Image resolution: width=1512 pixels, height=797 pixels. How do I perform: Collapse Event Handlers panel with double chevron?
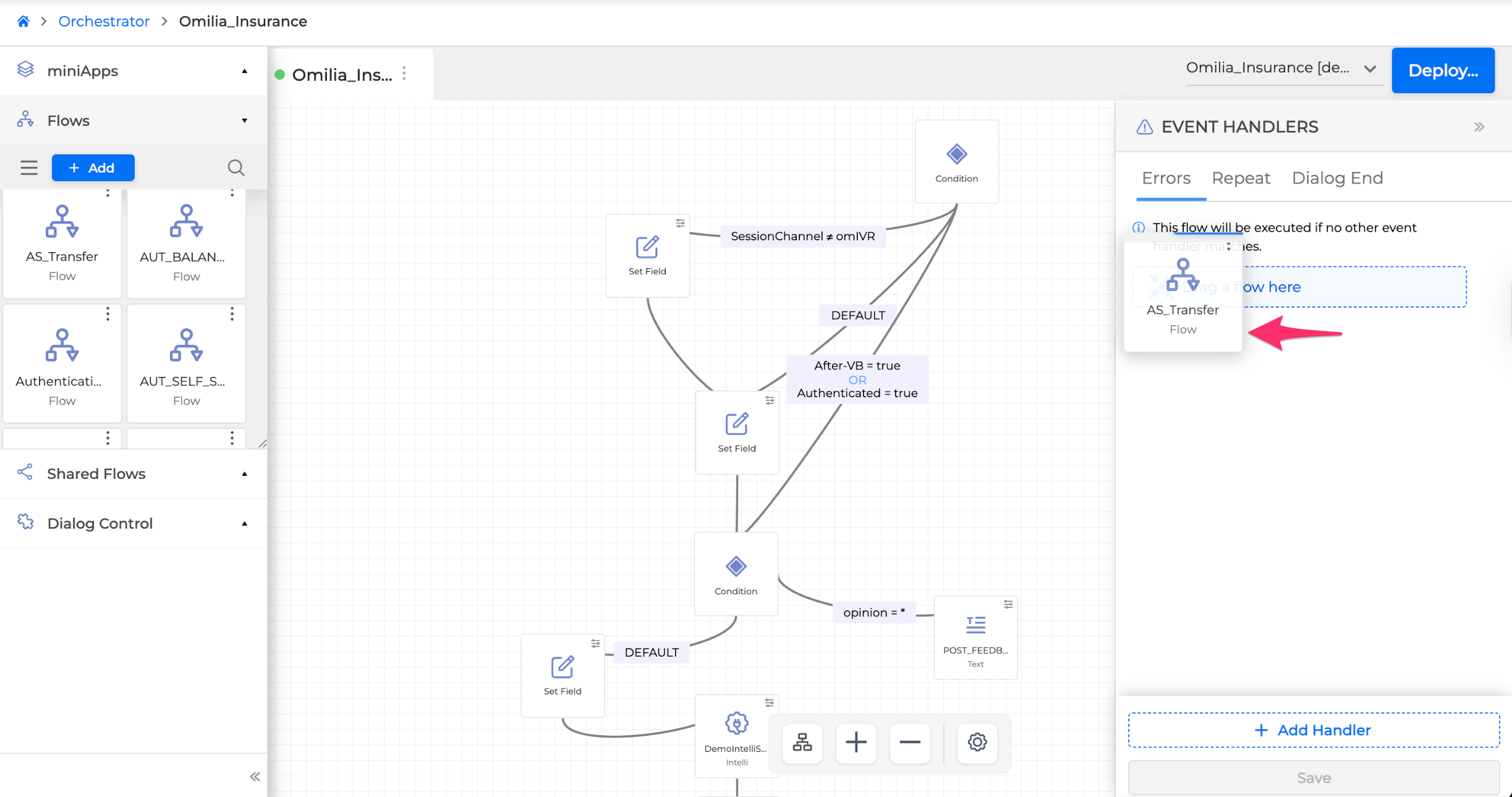(x=1479, y=127)
